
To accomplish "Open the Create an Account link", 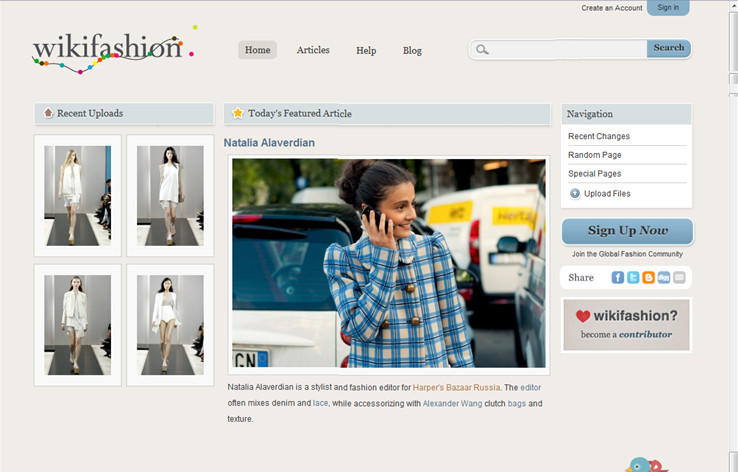I will click(612, 8).
